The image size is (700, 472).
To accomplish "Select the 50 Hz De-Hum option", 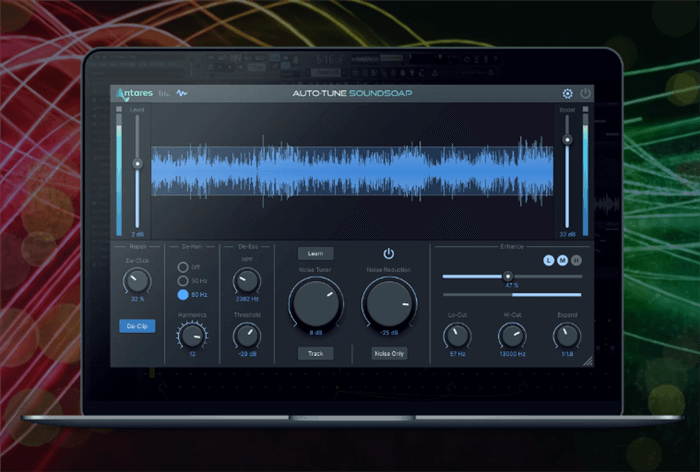I will (x=183, y=281).
